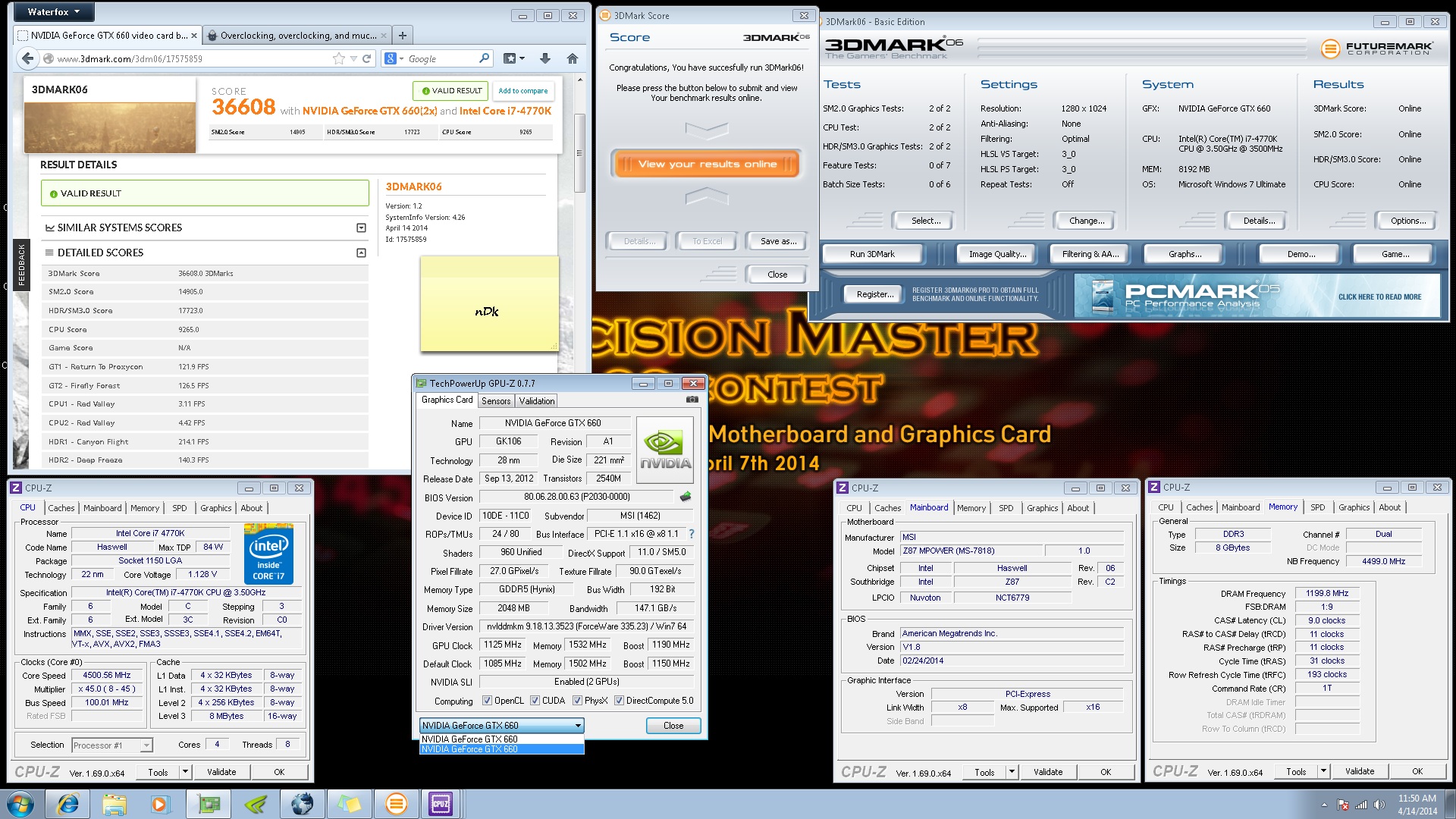Toggle the CUDA checkbox in GPU-Z
The width and height of the screenshot is (1456, 819).
535,701
